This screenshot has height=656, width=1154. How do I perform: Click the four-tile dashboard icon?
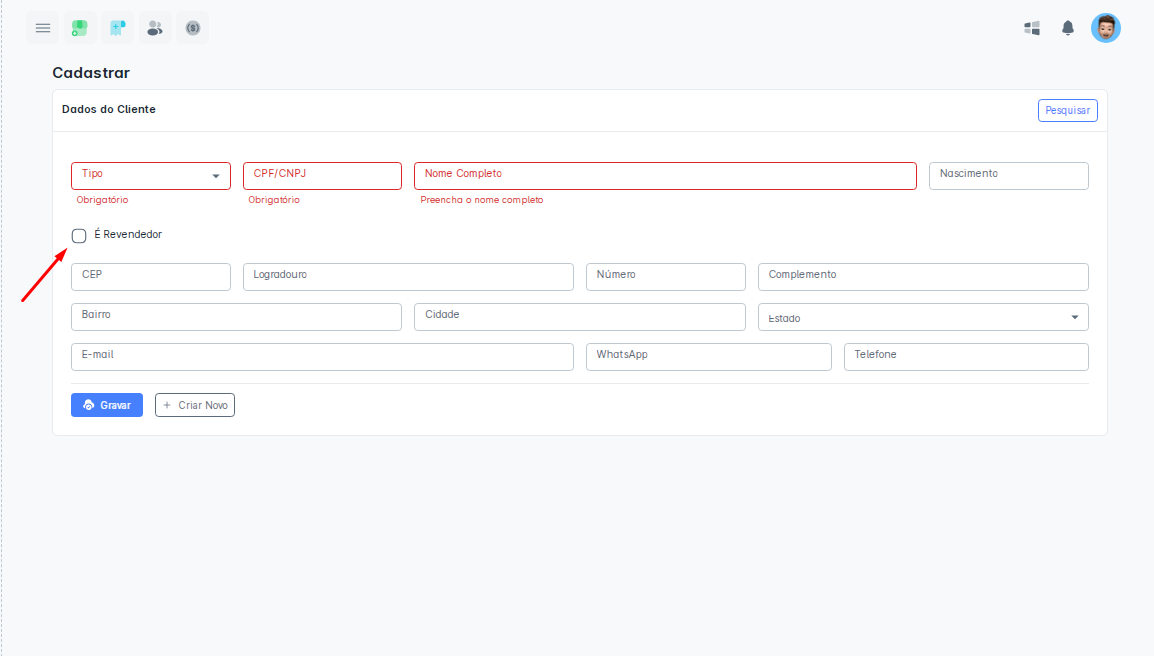coord(1032,28)
